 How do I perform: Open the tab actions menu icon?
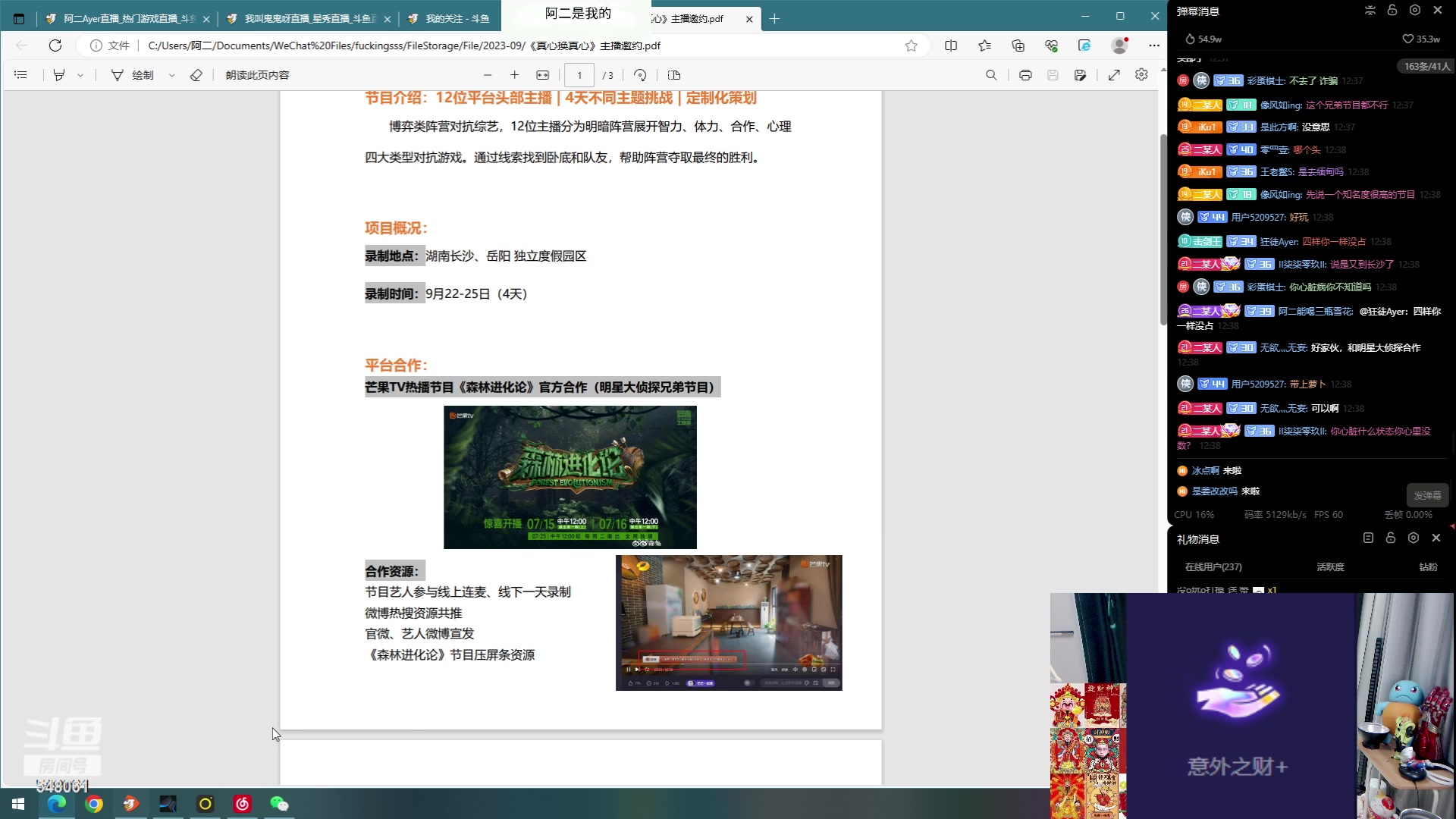19,19
